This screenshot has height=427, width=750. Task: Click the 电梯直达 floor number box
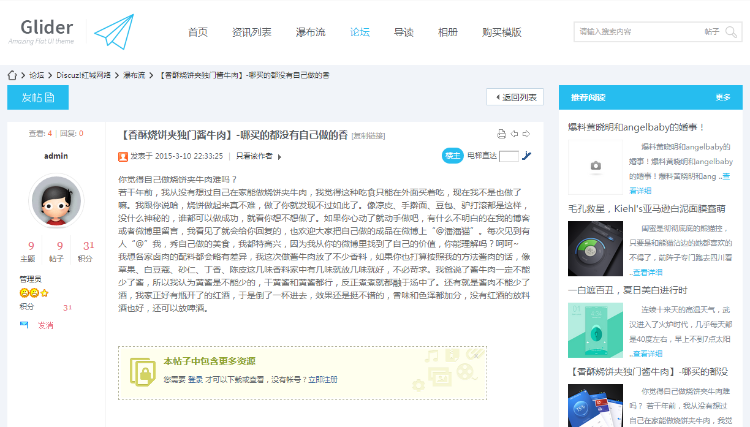pos(509,156)
